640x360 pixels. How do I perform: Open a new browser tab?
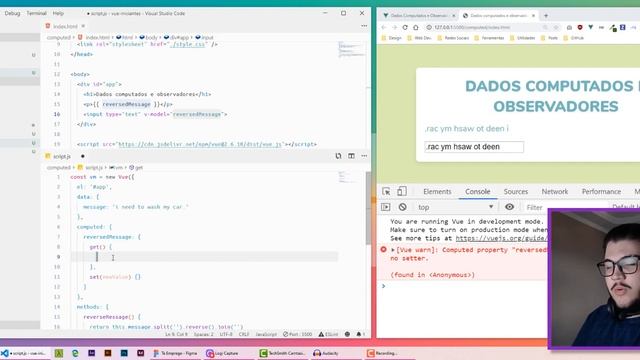pos(546,16)
